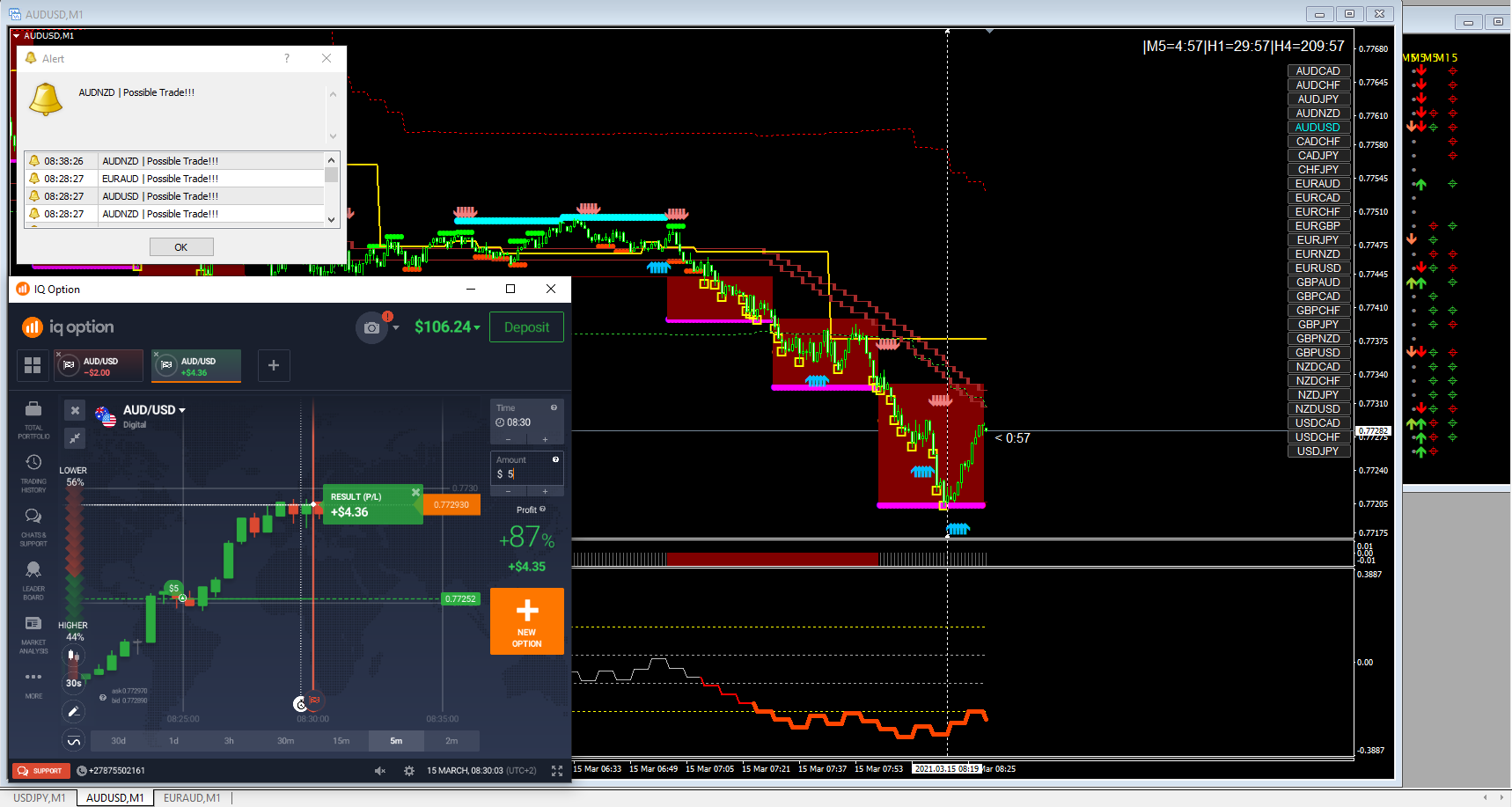
Task: Select the 30d chart timeframe
Action: pyautogui.click(x=118, y=741)
